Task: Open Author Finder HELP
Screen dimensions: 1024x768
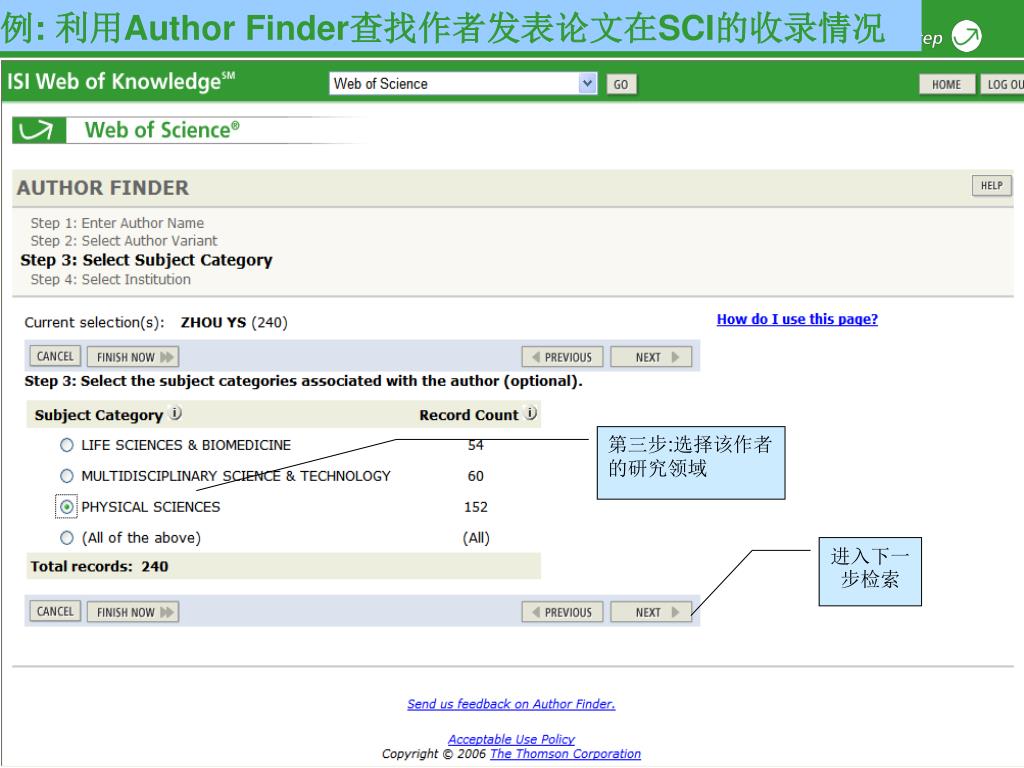Action: pyautogui.click(x=991, y=185)
